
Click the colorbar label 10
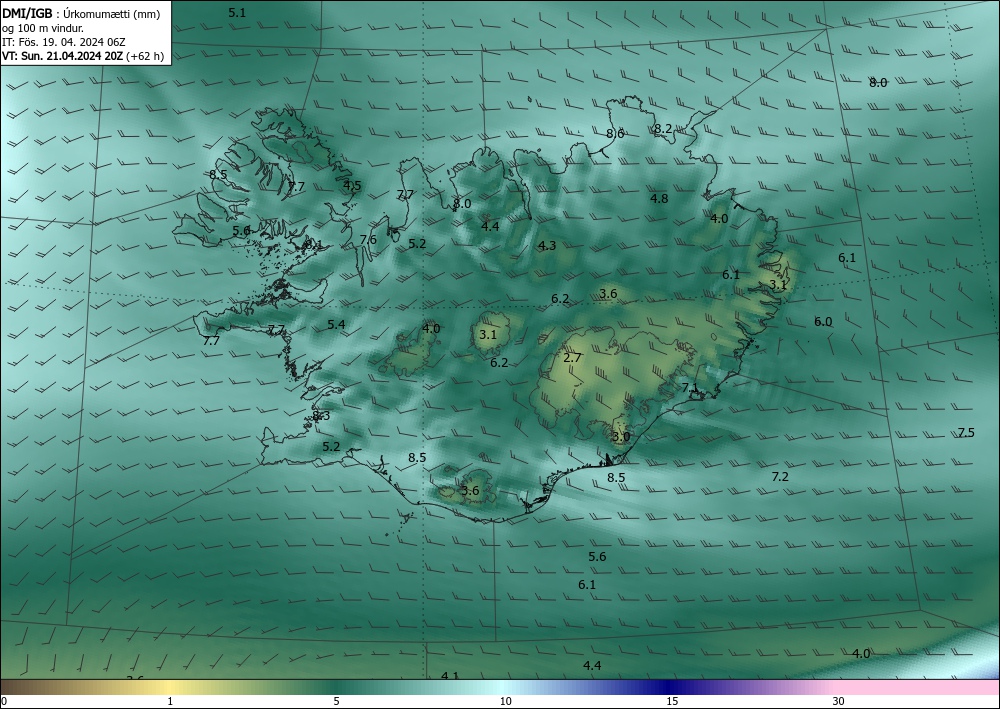click(x=505, y=701)
